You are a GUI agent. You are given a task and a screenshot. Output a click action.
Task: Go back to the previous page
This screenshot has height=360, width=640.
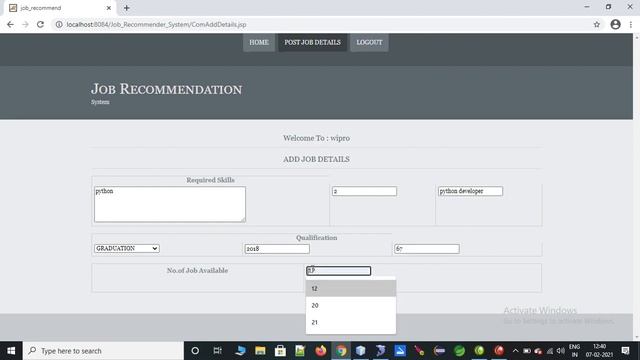(10, 24)
